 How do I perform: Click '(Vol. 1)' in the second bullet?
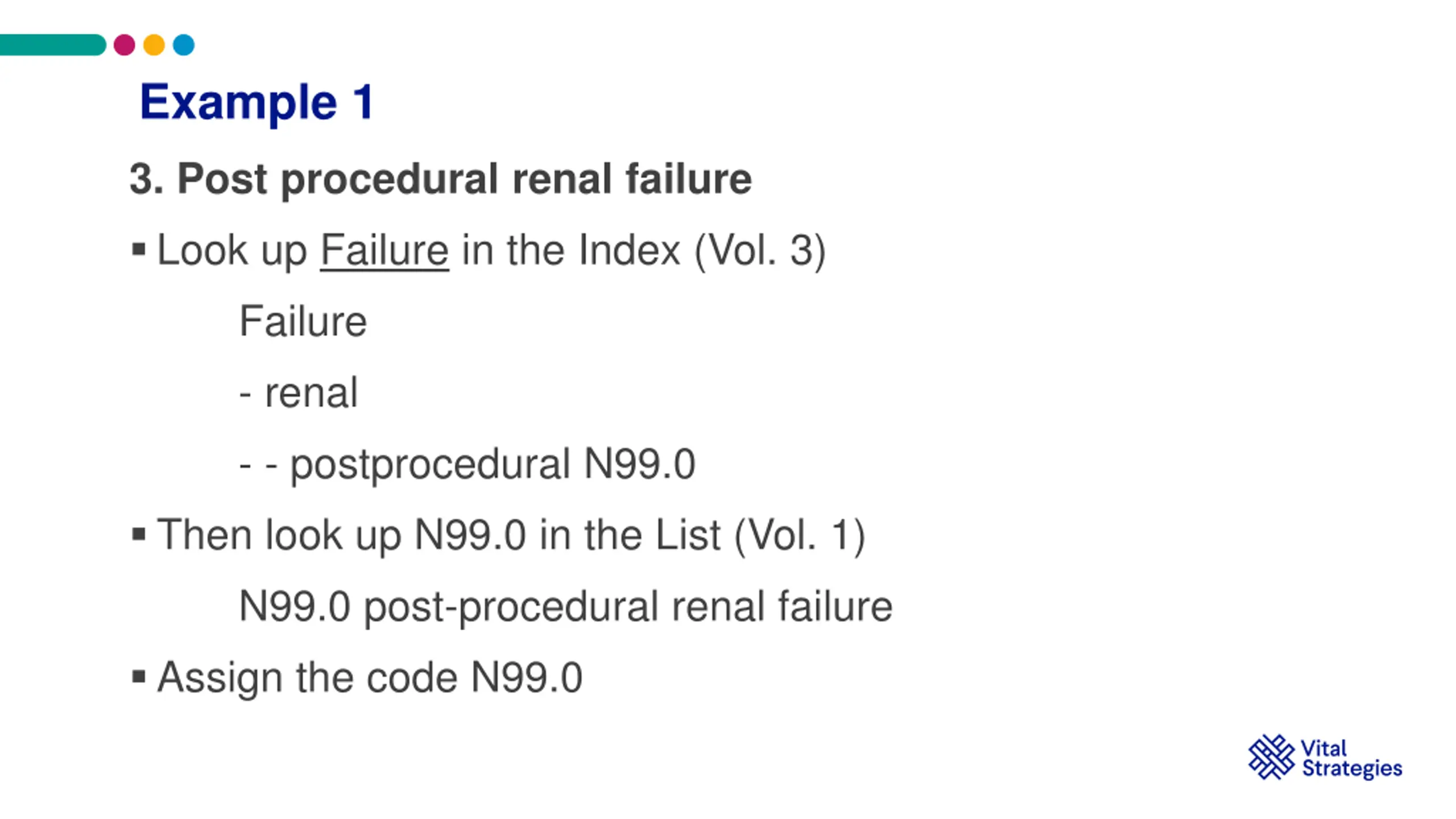click(x=800, y=535)
